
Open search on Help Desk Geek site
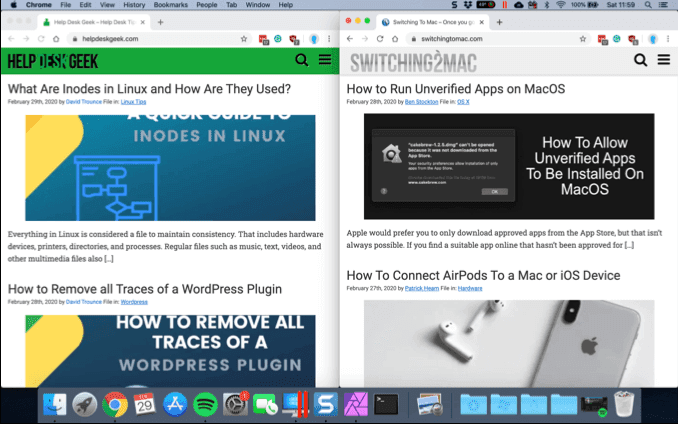pos(301,60)
